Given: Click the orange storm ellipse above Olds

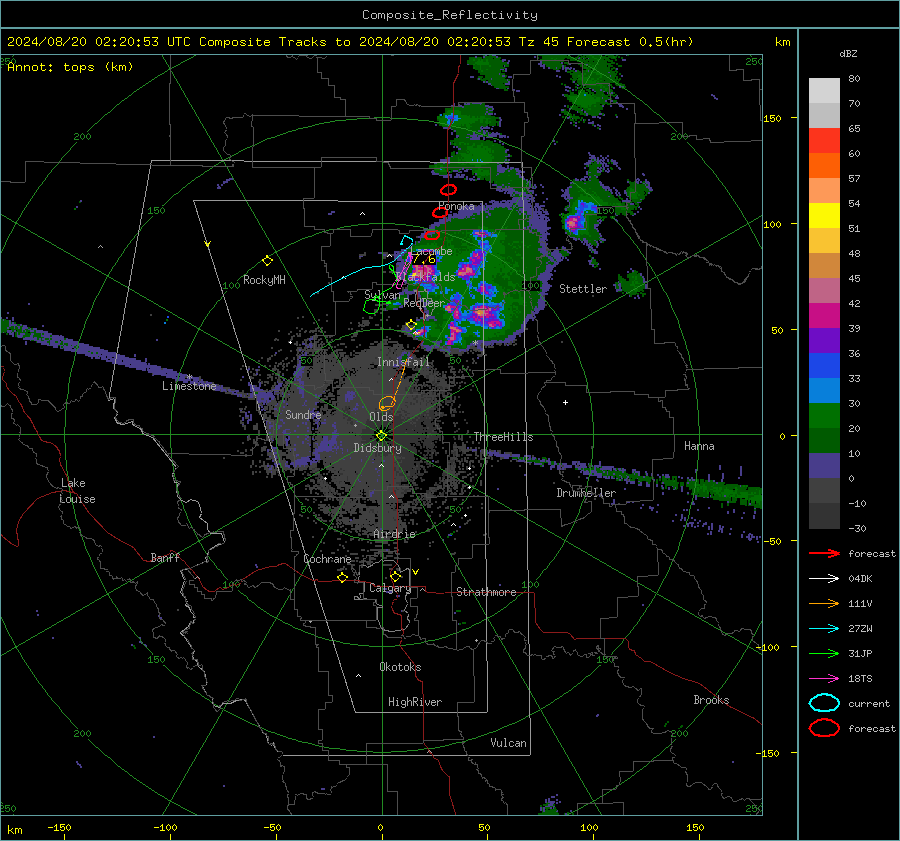Looking at the screenshot, I should [x=387, y=402].
